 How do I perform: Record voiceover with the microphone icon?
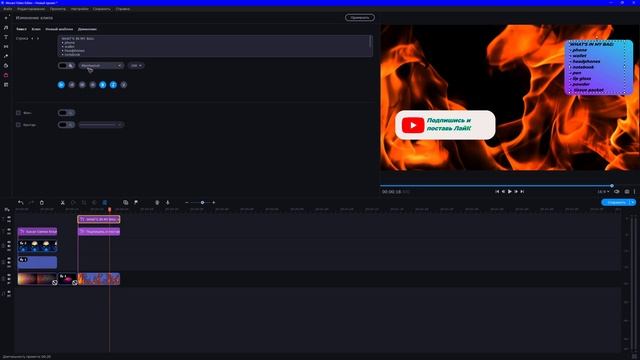click(x=168, y=202)
